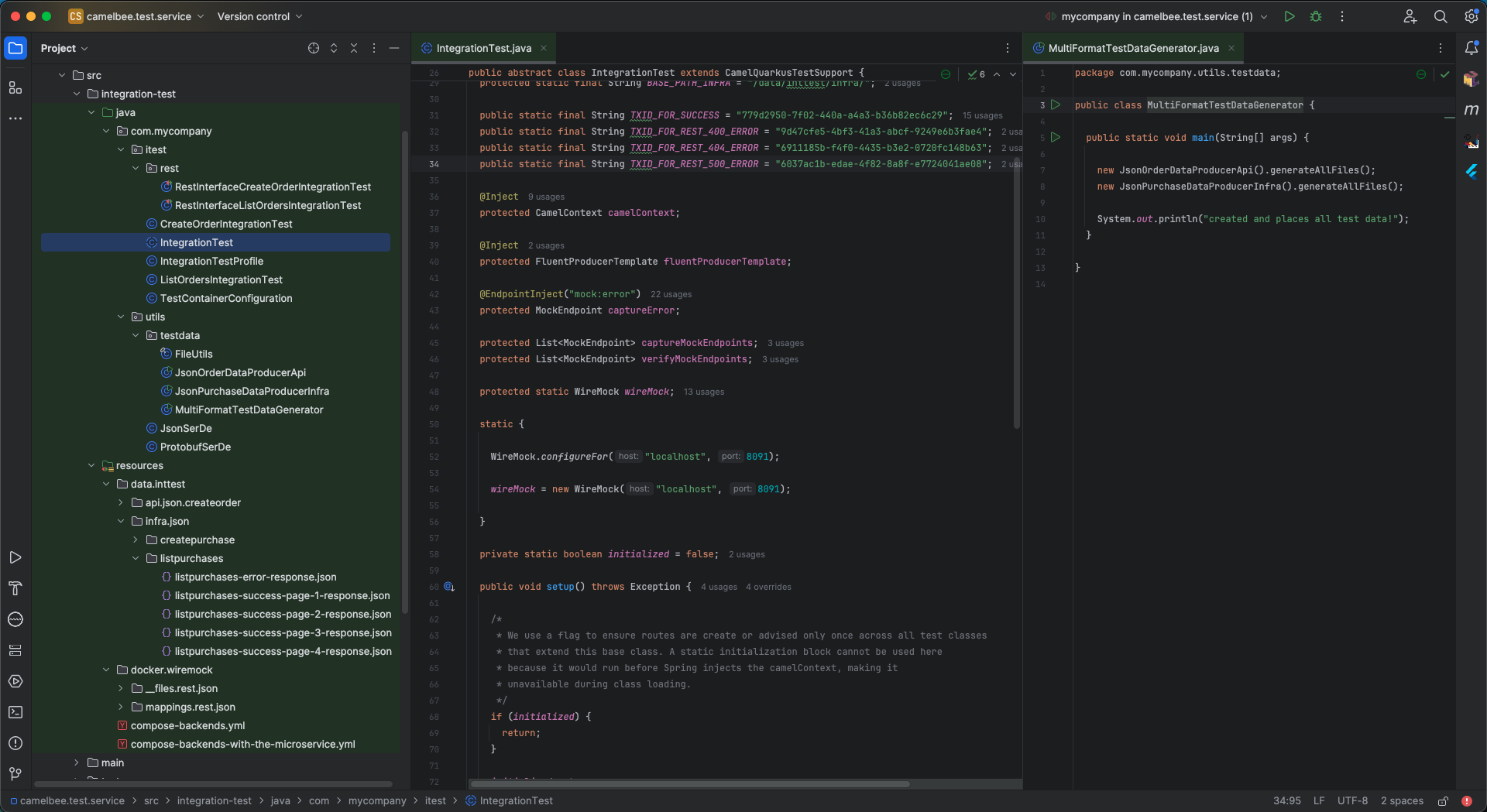Select opened file locator in Project panel
Image resolution: width=1487 pixels, height=812 pixels.
314,48
